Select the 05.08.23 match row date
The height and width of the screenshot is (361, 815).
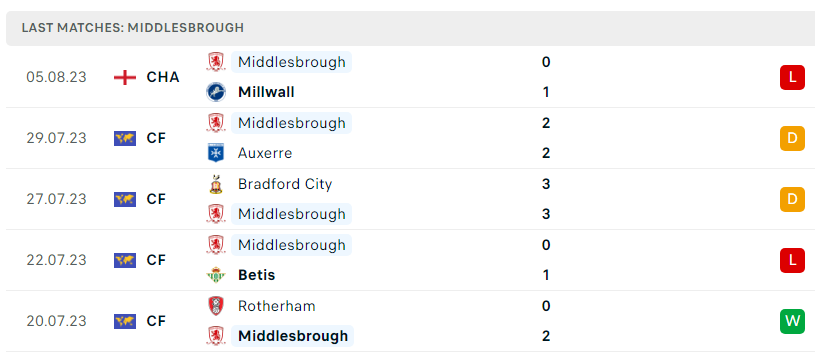point(57,77)
